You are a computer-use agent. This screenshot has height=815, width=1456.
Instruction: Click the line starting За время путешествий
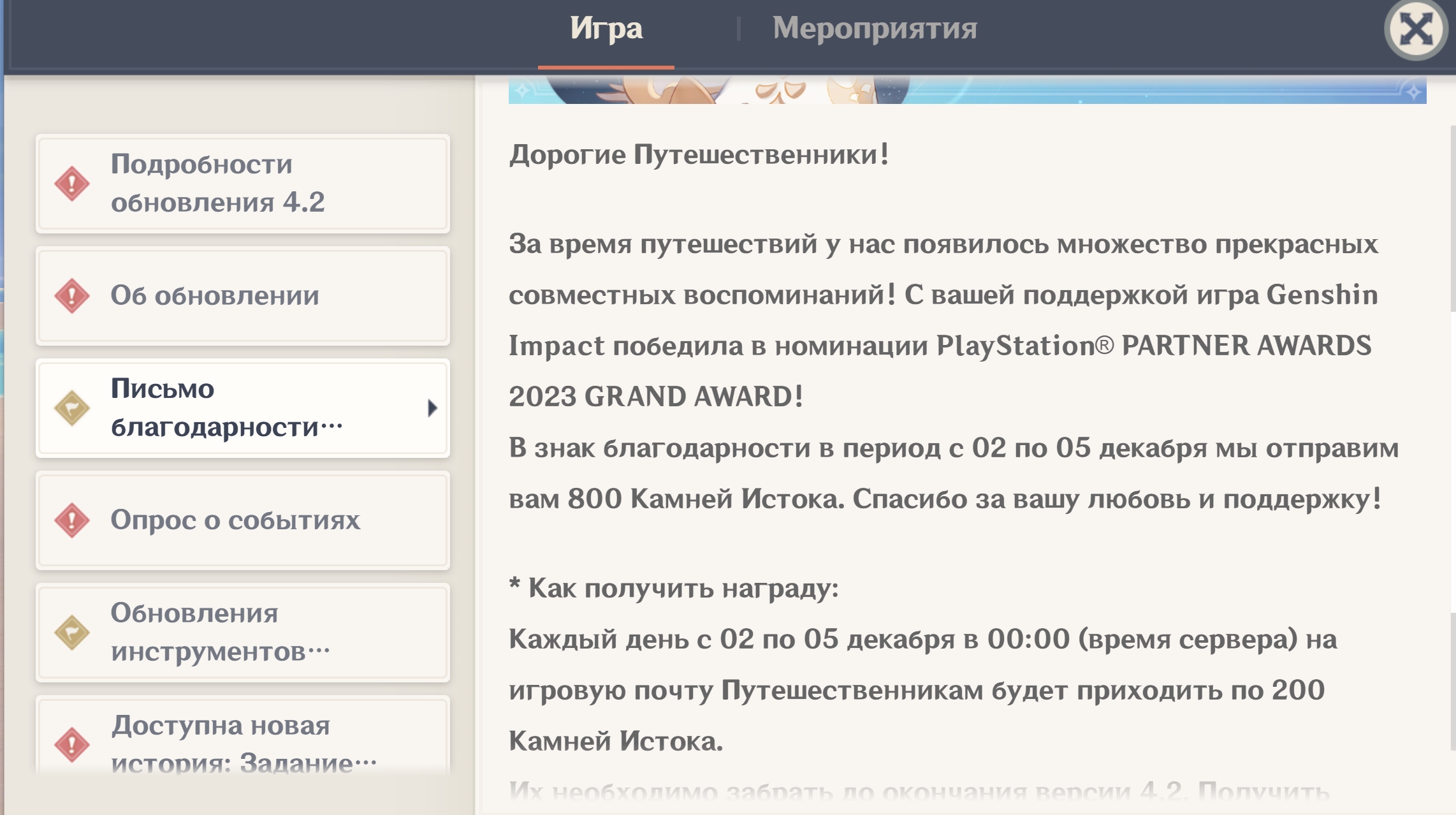(x=943, y=245)
